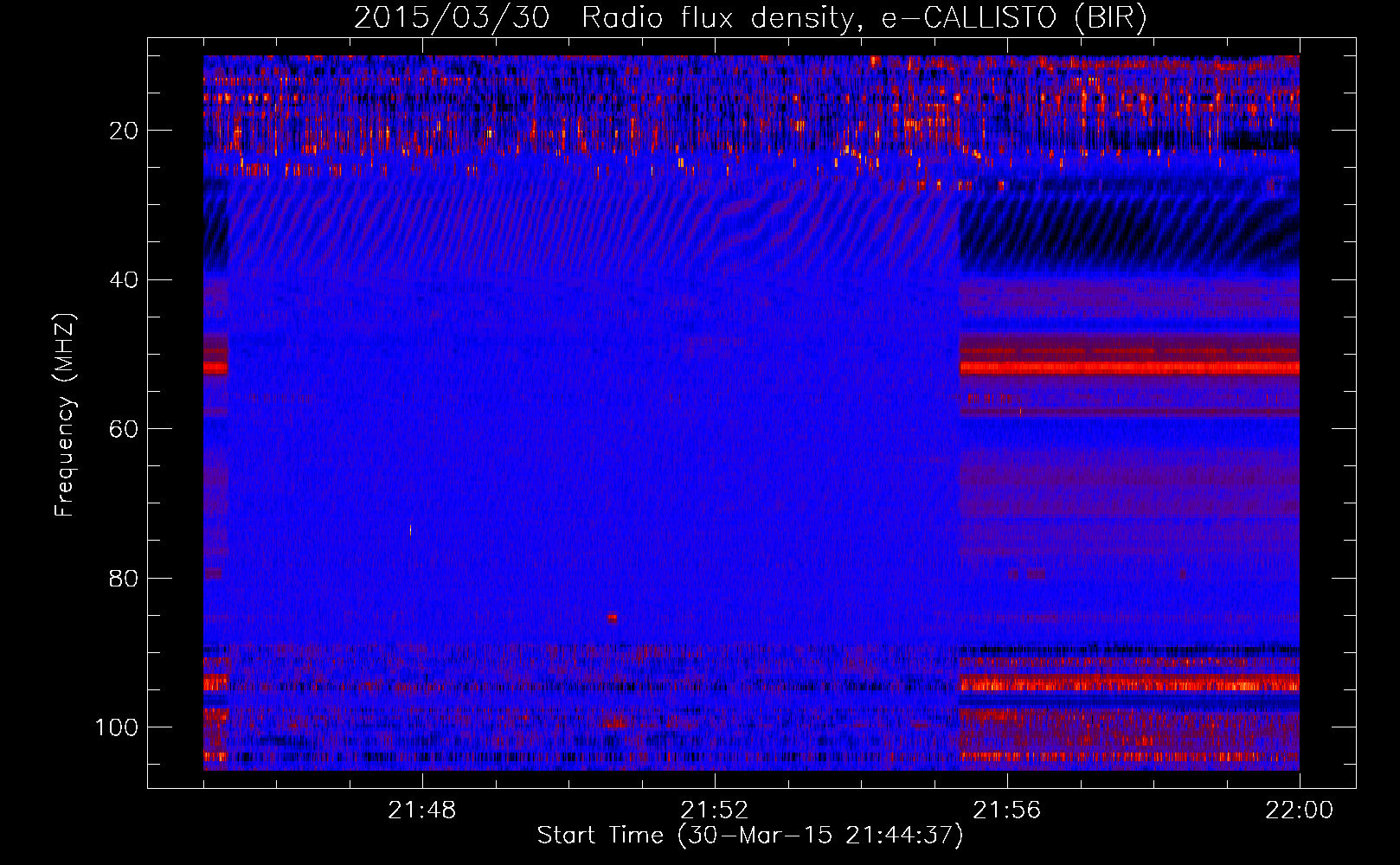Viewport: 1400px width, 865px height.
Task: Click the frequency tick label "60"
Action: 124,429
